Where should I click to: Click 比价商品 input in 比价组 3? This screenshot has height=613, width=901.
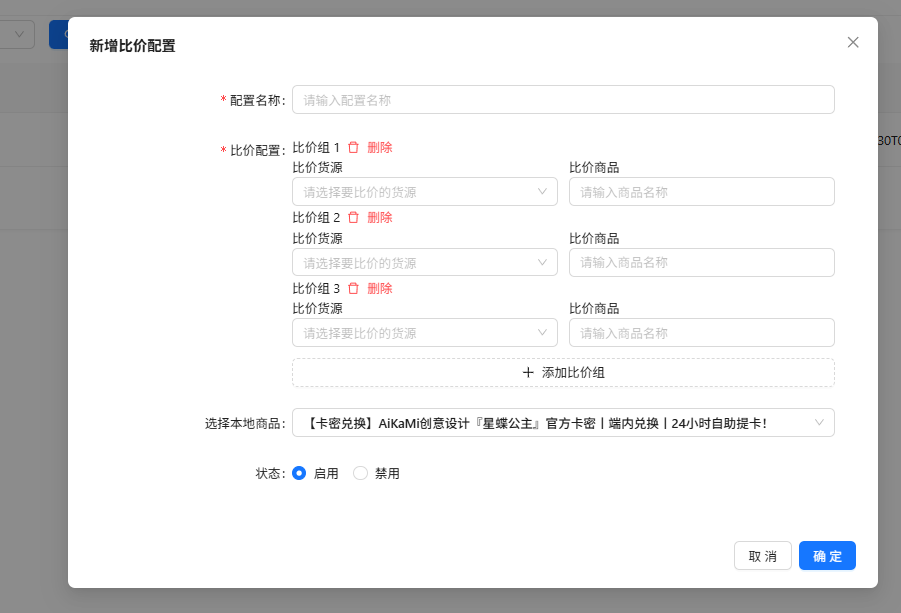(x=701, y=332)
